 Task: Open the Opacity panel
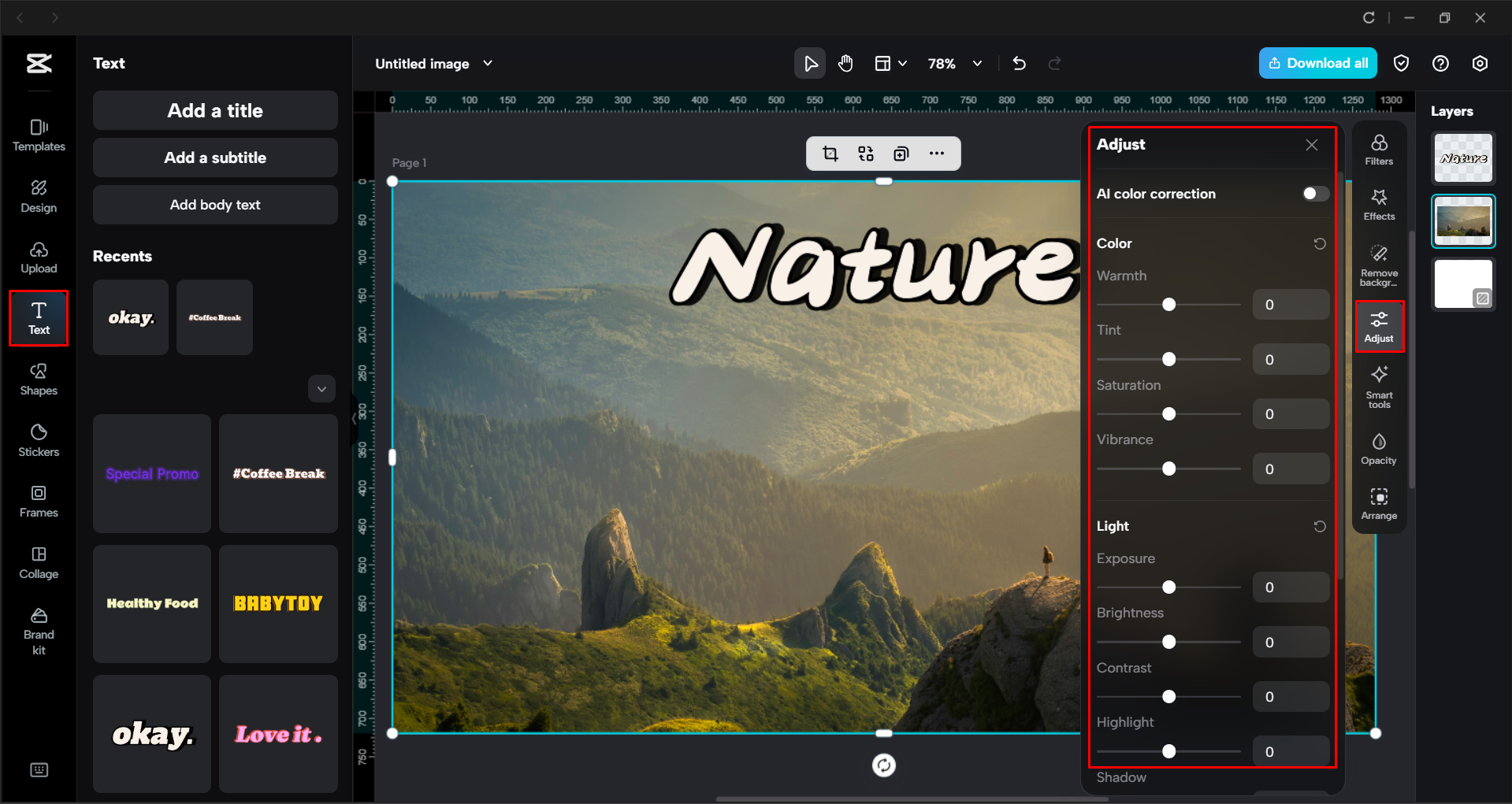click(x=1379, y=448)
